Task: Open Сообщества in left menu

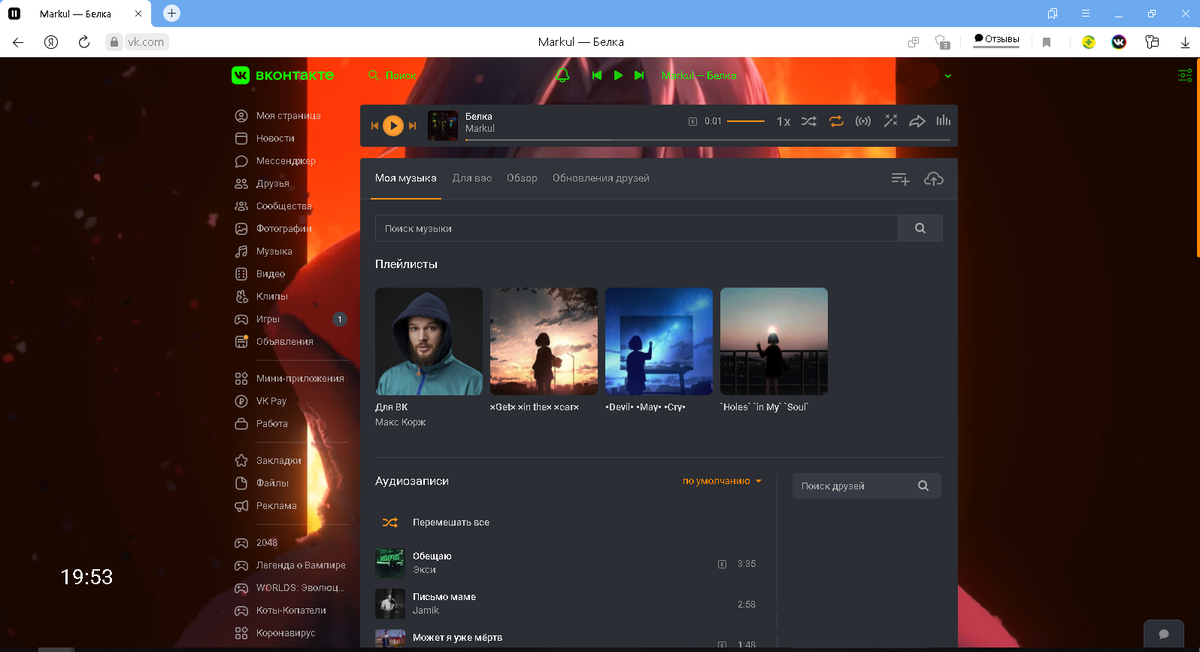Action: tap(272, 206)
